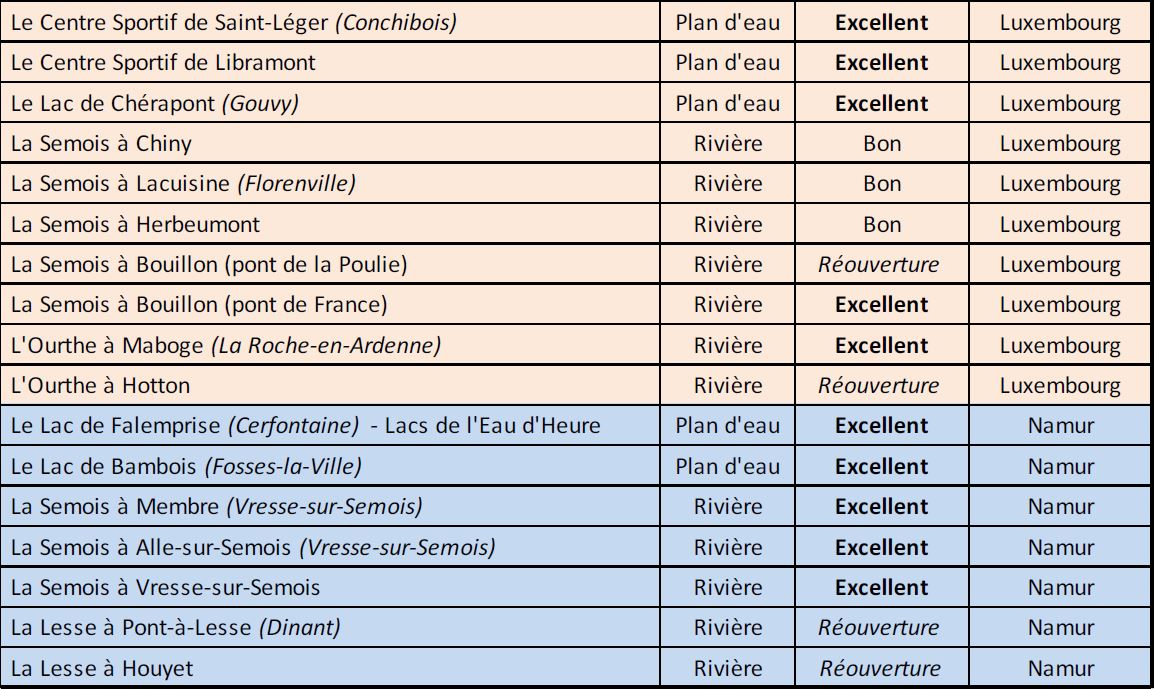Select the La Semois à Membre cell
This screenshot has height=689, width=1154.
[x=216, y=507]
